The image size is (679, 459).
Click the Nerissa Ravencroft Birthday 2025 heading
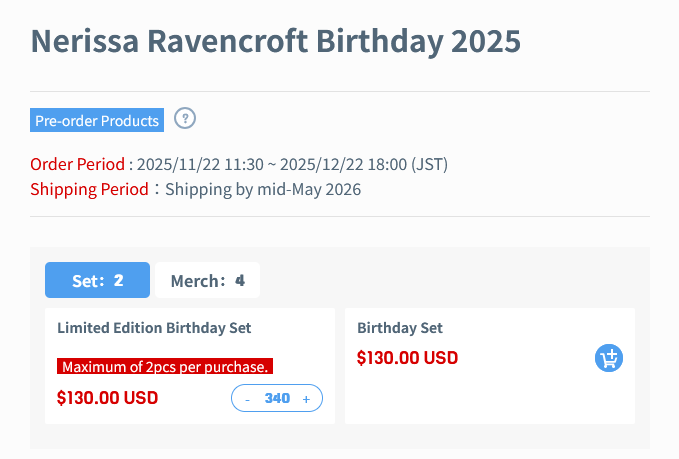click(275, 41)
